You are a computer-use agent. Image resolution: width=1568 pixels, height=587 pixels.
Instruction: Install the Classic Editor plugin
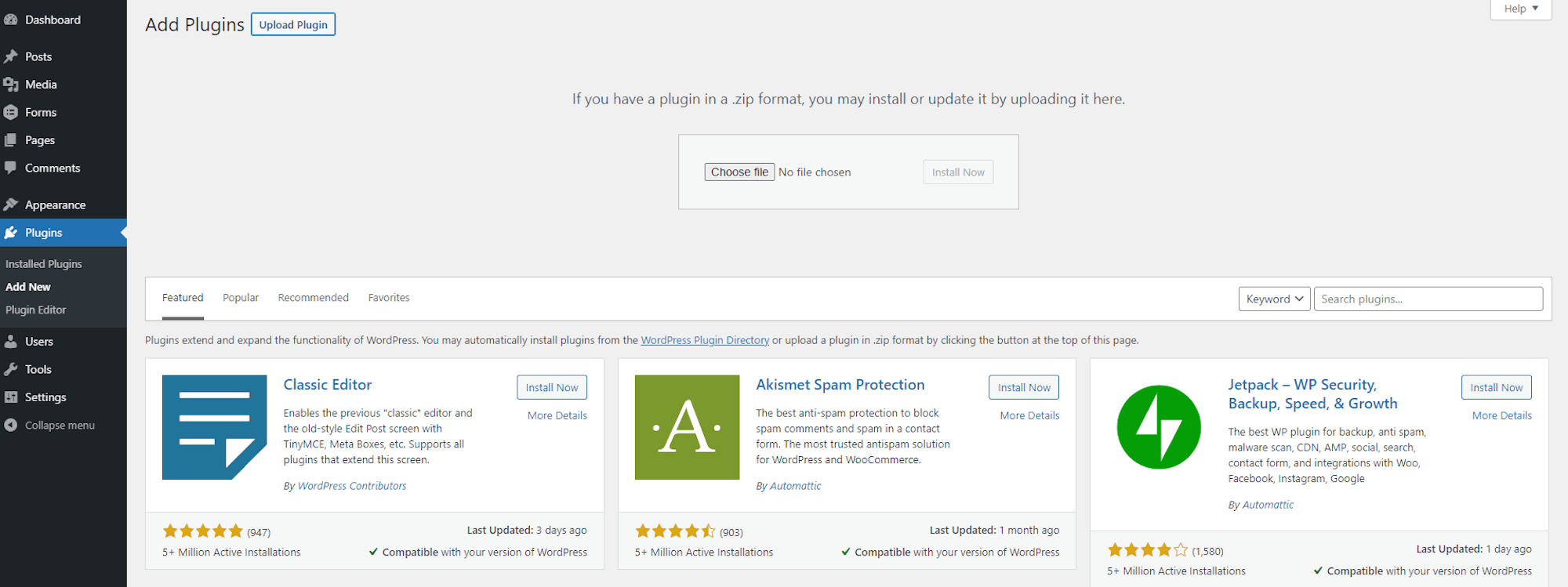pos(552,387)
